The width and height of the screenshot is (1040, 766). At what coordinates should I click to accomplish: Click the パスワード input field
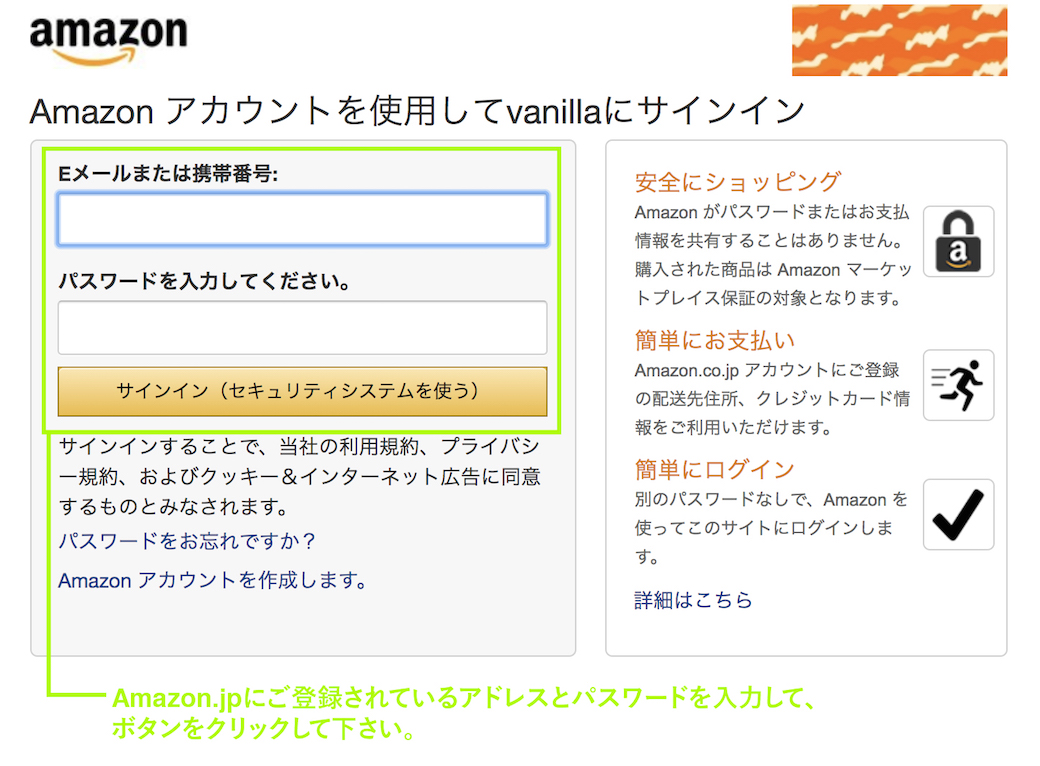302,328
